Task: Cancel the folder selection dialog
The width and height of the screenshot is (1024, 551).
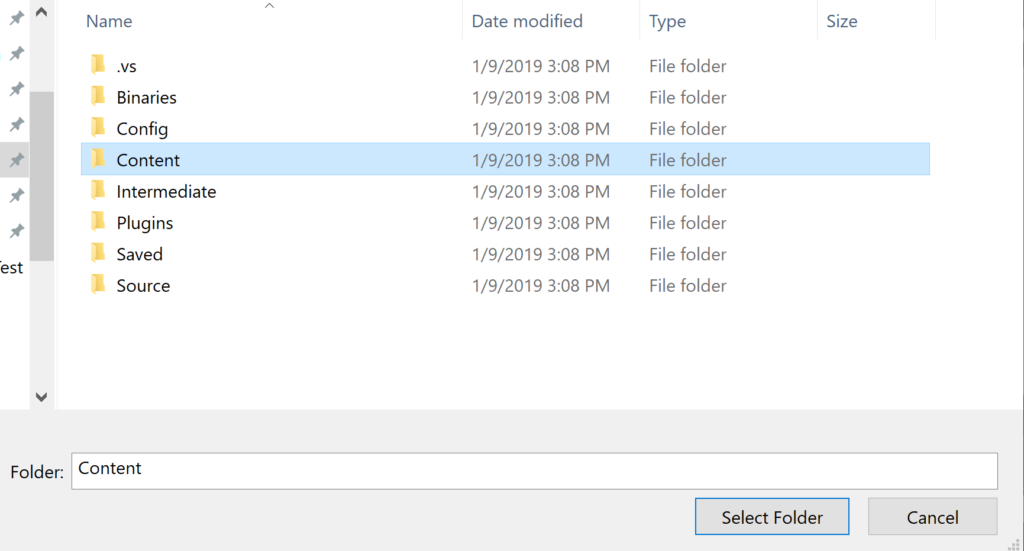Action: (932, 517)
